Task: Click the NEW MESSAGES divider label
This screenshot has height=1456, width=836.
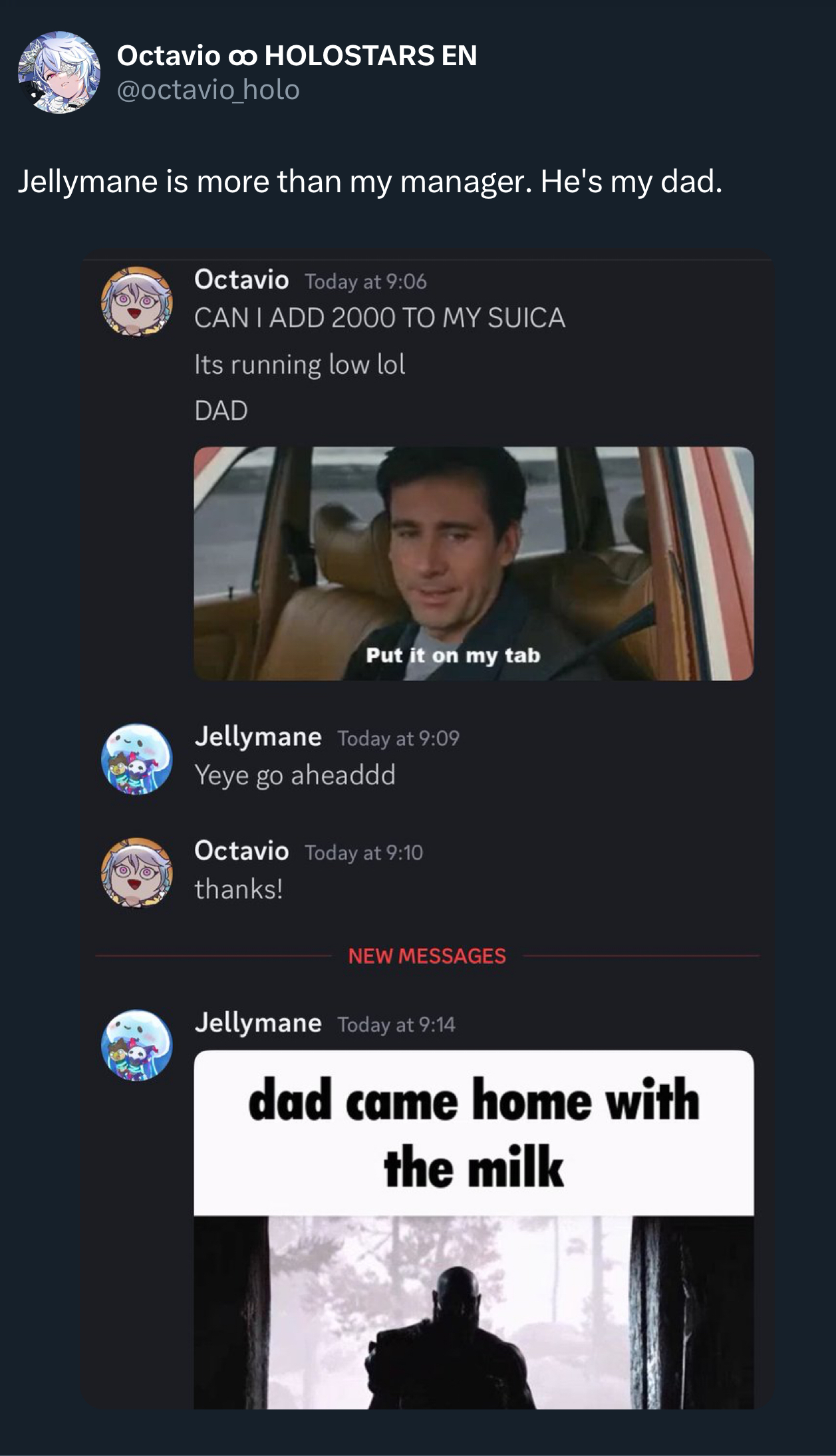Action: [x=427, y=956]
